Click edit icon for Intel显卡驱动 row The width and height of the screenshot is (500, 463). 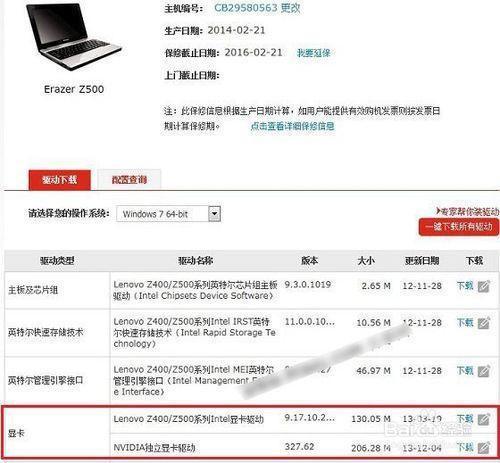pos(483,419)
